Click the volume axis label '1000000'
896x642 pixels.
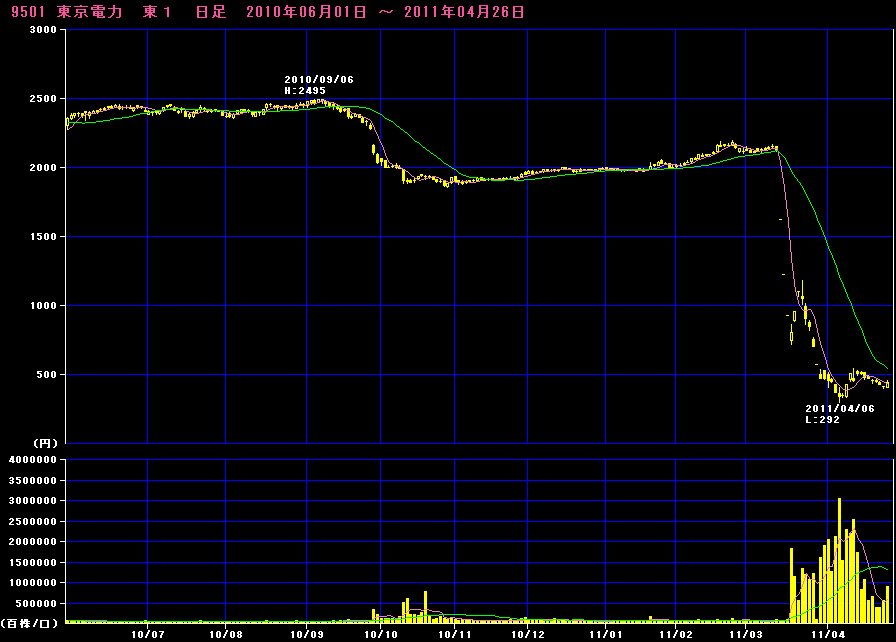(33, 583)
